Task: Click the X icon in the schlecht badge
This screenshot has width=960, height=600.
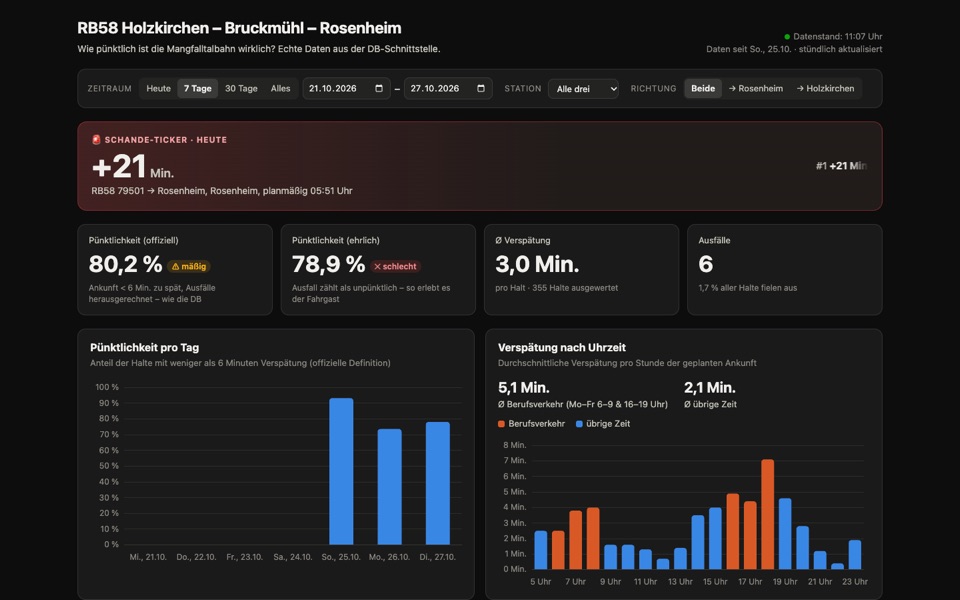Action: click(x=377, y=266)
